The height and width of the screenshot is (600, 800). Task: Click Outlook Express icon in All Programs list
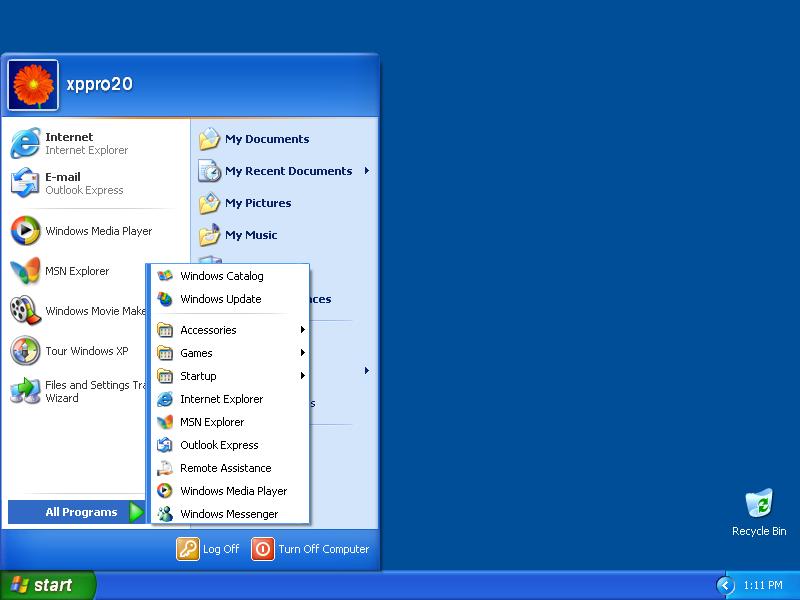click(x=165, y=445)
